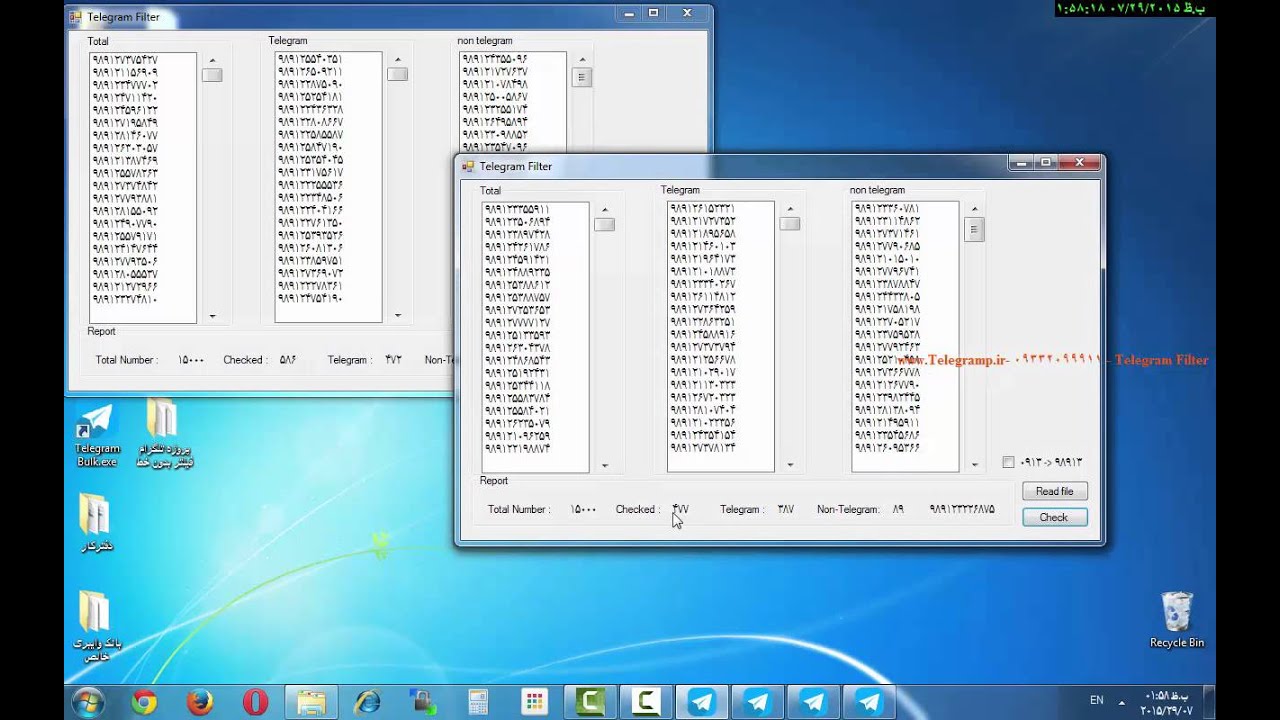This screenshot has width=1280, height=720.
Task: Click scroll thumb of front window Telegram list
Action: point(790,224)
